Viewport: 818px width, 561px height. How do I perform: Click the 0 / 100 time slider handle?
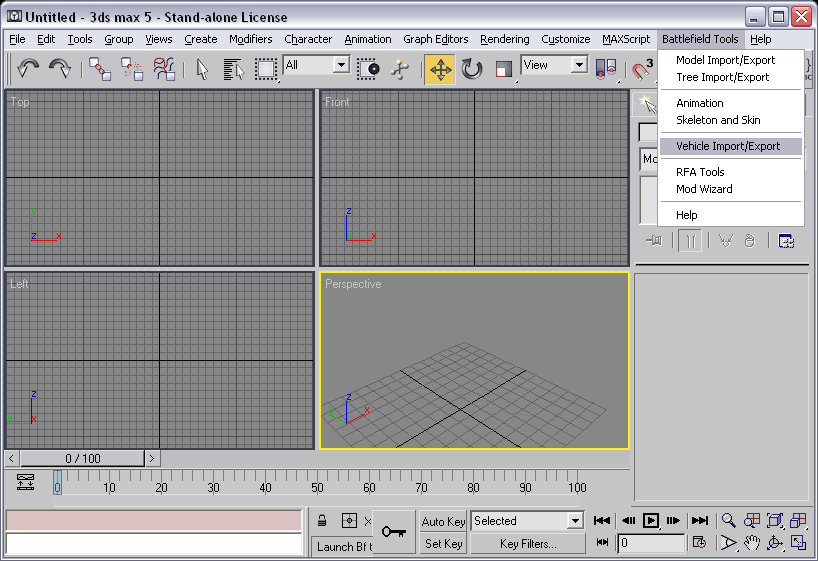pos(82,459)
